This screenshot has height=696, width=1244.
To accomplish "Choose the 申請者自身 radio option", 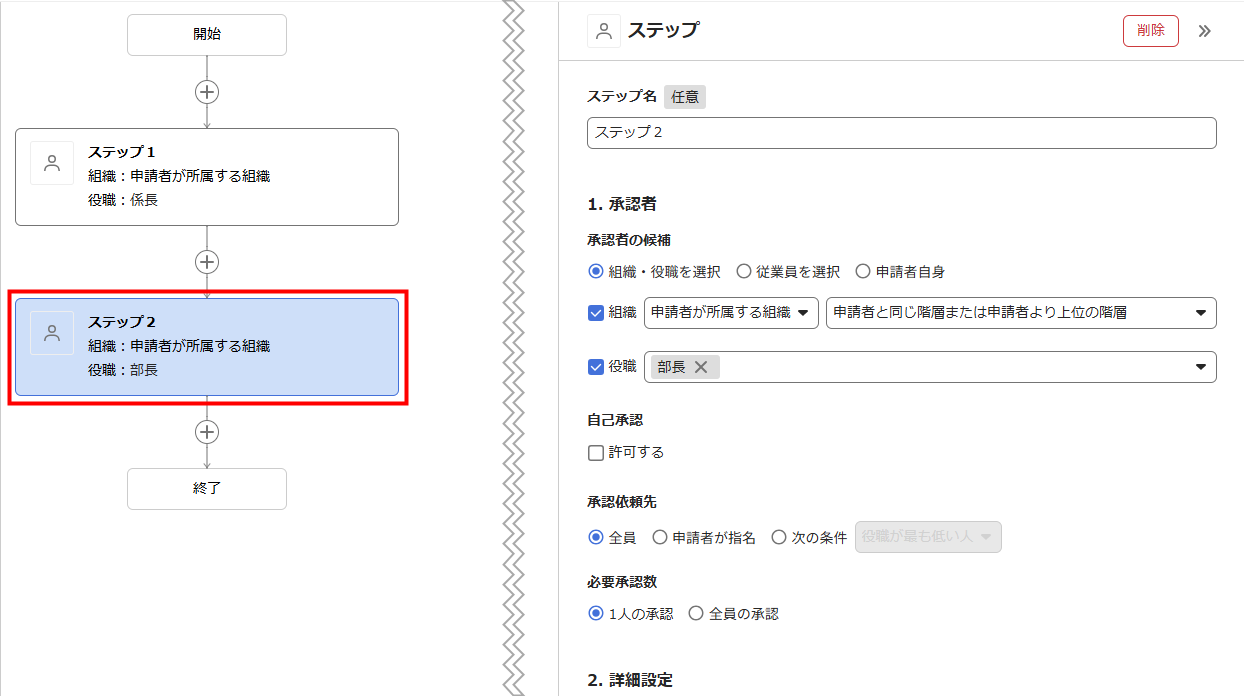I will (x=863, y=271).
